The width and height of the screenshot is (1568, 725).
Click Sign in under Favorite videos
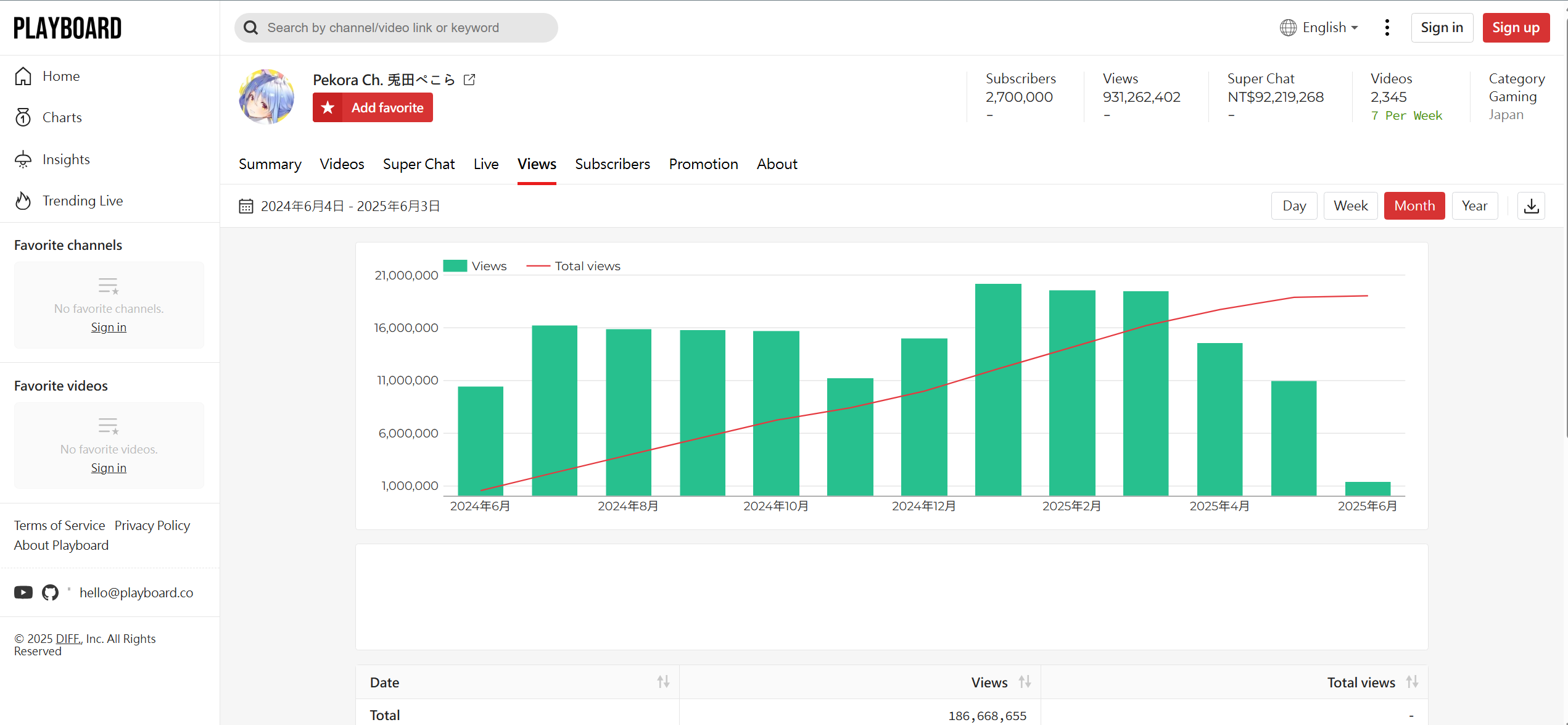click(x=109, y=468)
